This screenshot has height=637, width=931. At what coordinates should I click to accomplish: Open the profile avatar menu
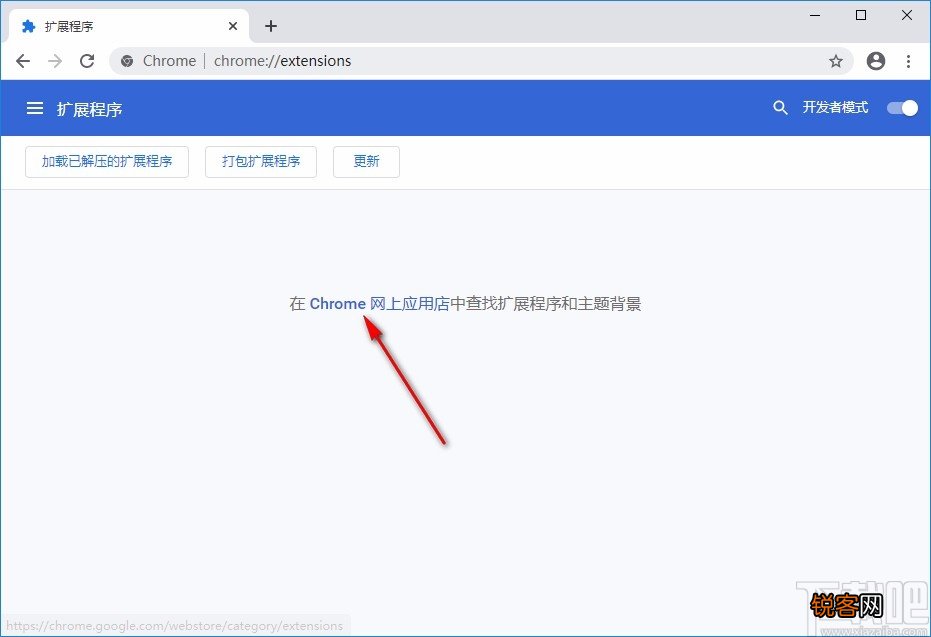coord(876,61)
